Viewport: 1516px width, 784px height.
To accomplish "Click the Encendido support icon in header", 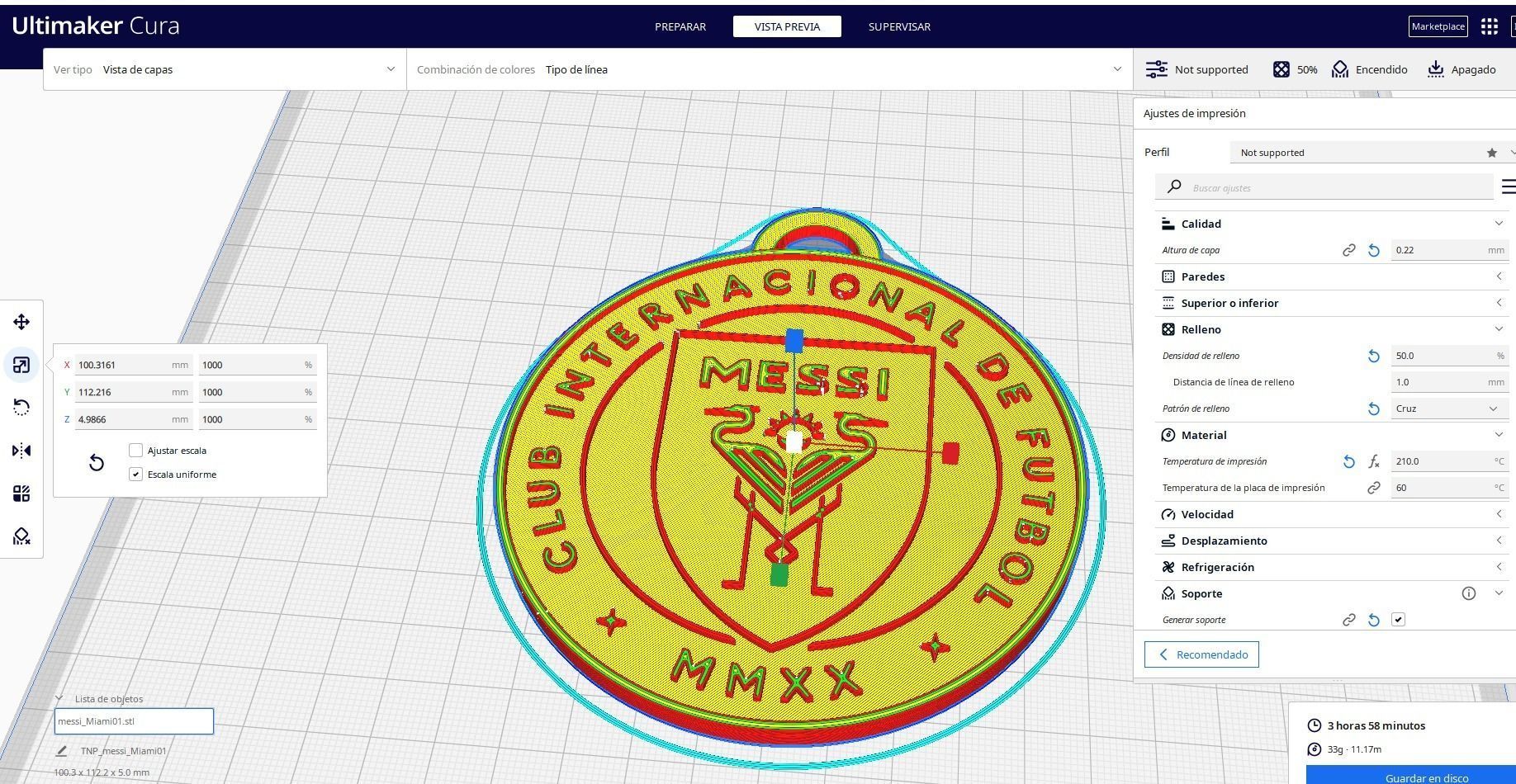I will click(x=1340, y=69).
